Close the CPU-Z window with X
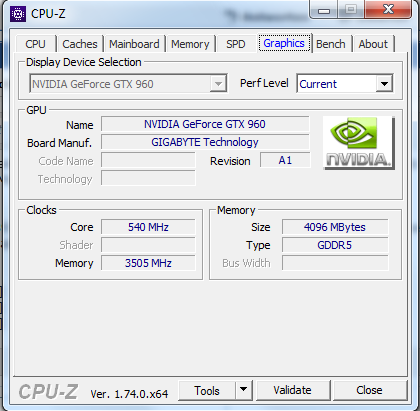 coord(388,9)
